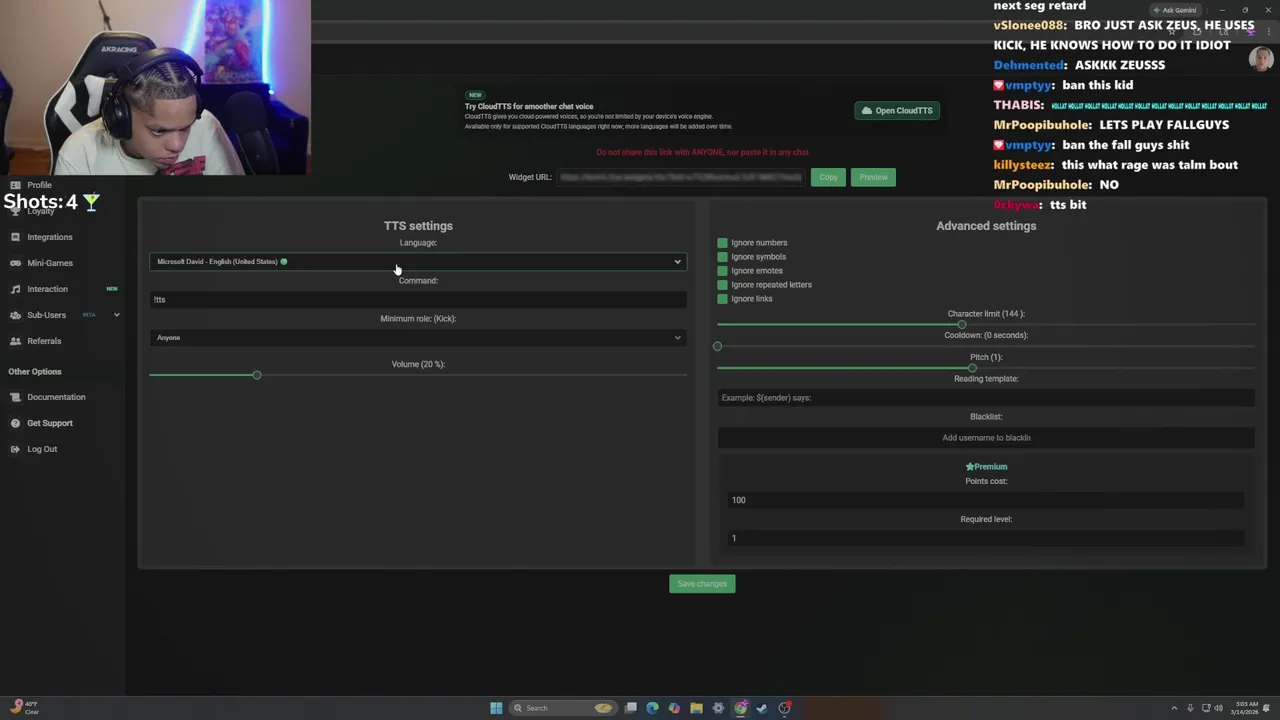1280x720 pixels.
Task: Click the Preview button
Action: (x=873, y=177)
